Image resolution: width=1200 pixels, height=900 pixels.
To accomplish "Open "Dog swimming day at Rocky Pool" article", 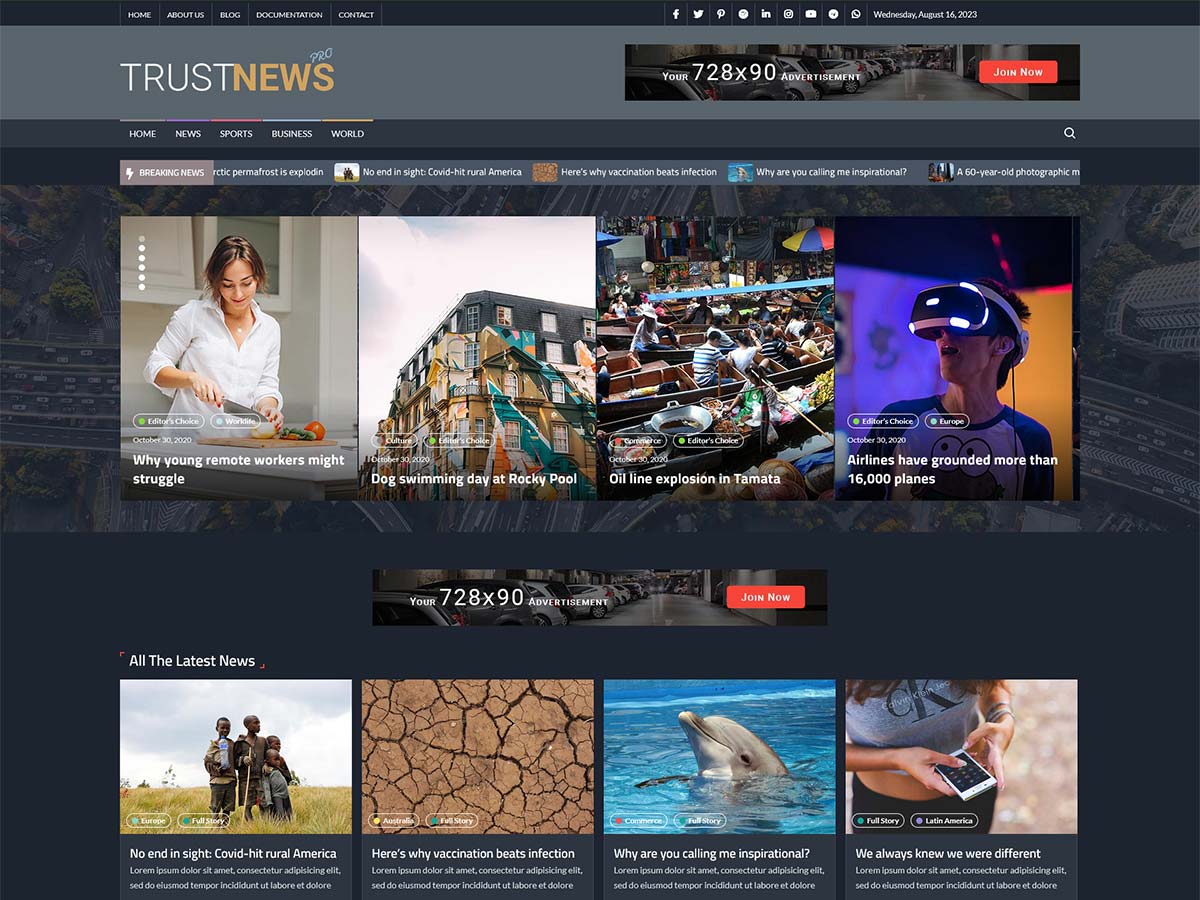I will tap(474, 479).
